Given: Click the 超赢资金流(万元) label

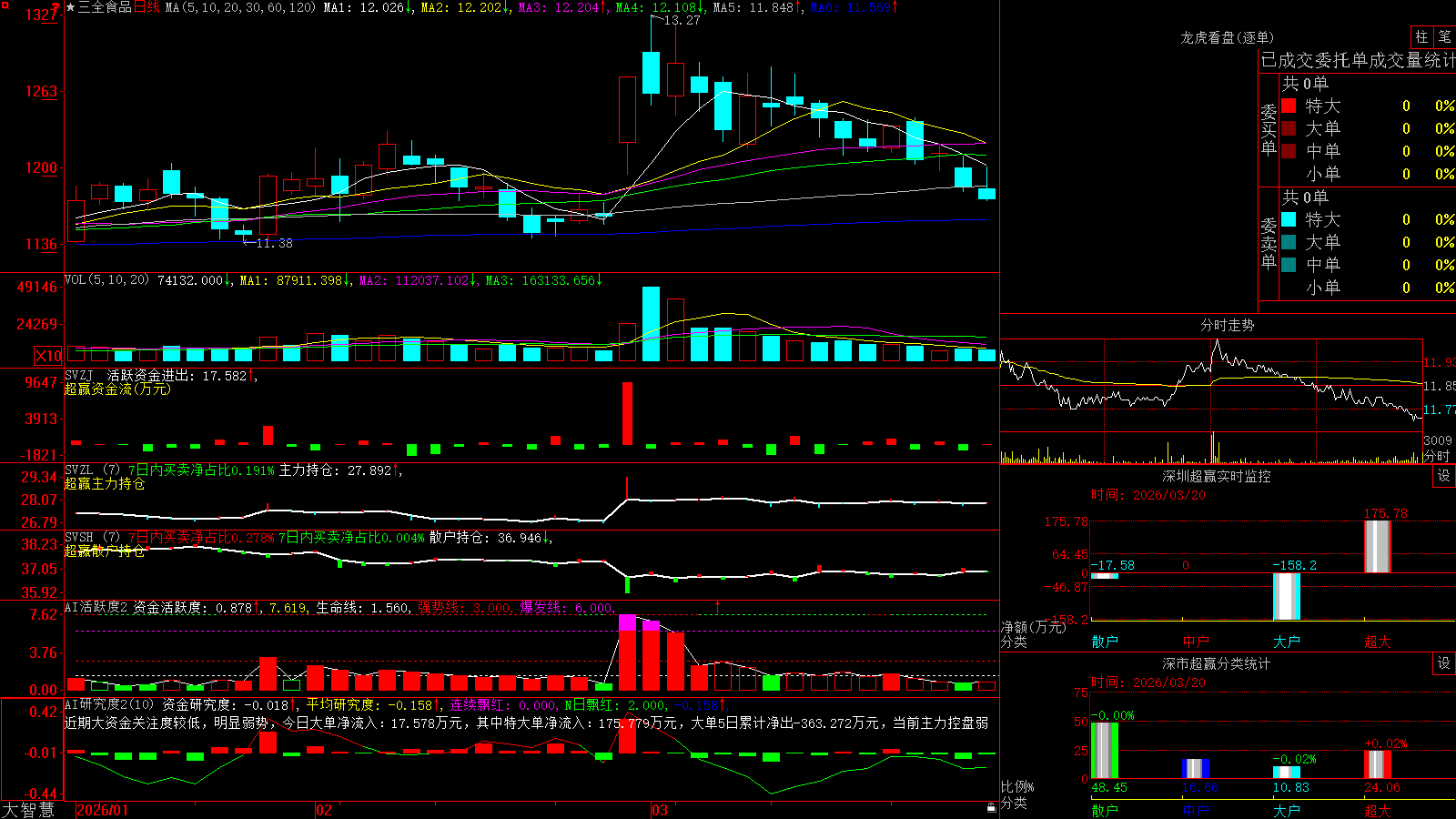Looking at the screenshot, I should pos(117,389).
